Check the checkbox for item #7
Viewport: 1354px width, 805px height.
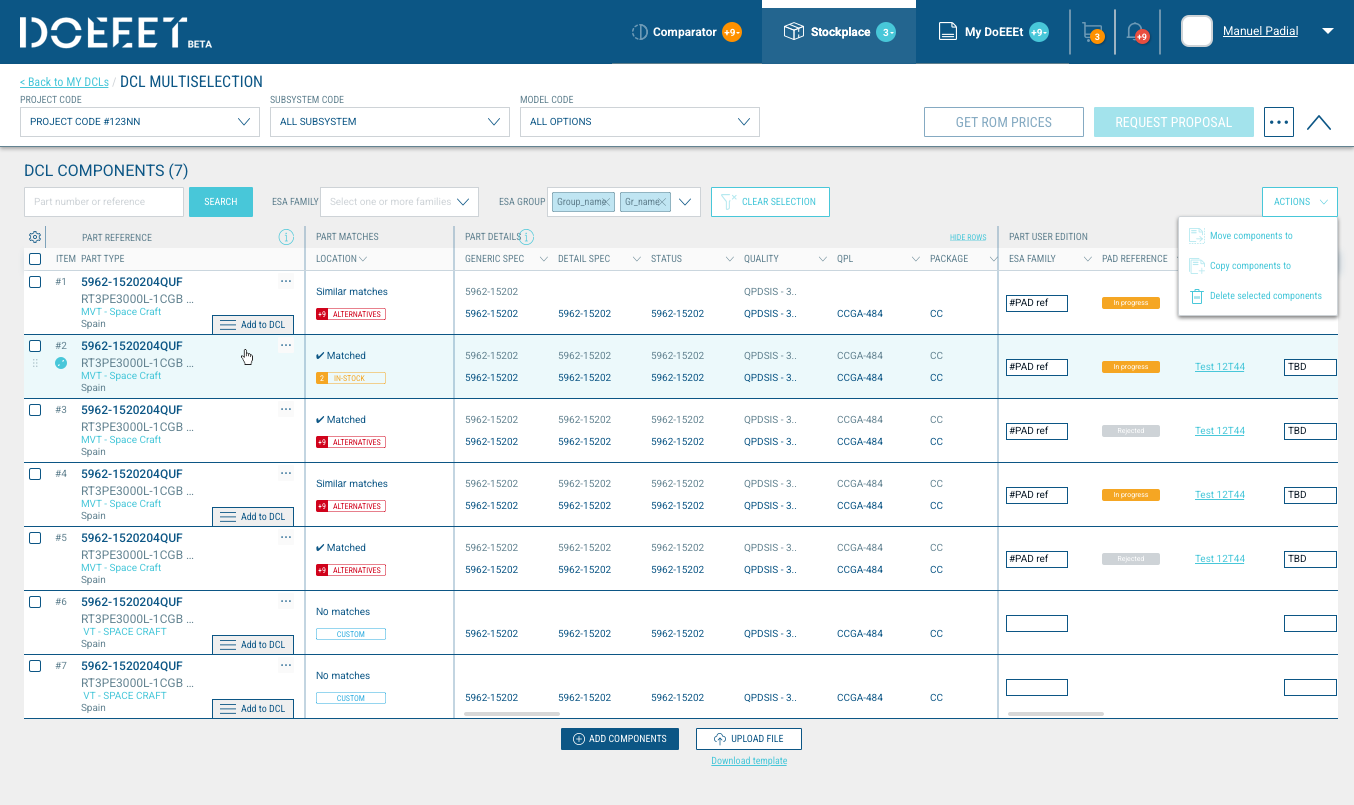[35, 666]
